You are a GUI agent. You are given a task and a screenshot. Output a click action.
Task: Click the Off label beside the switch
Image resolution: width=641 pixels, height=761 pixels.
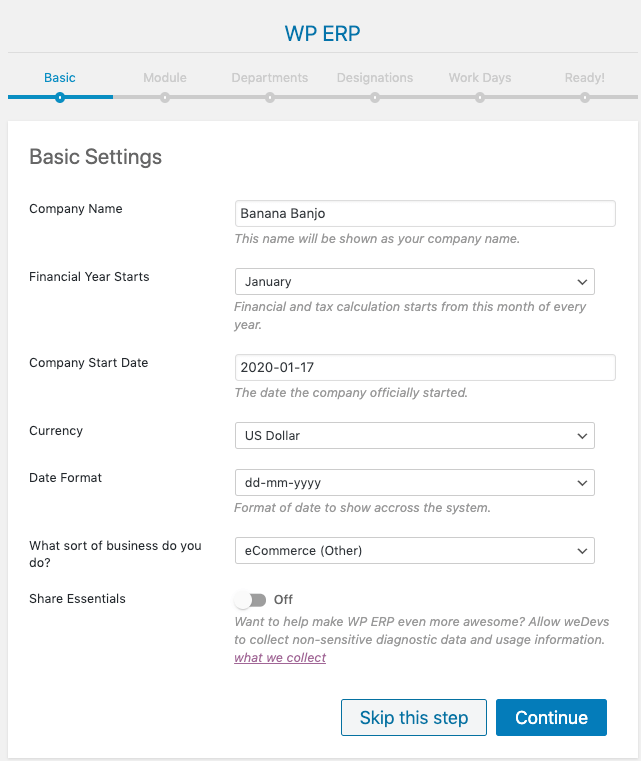[x=283, y=600]
